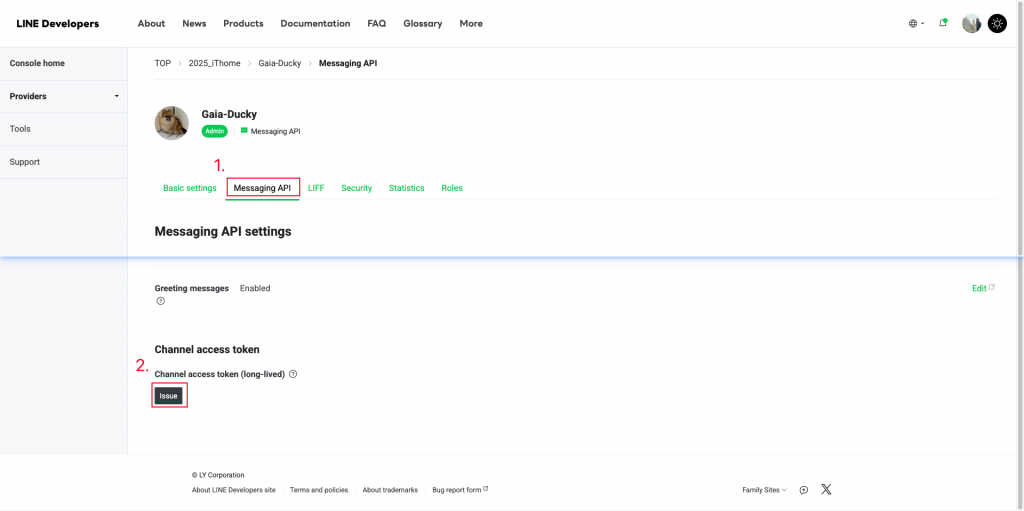Click the LINE Developers logo

pyautogui.click(x=57, y=24)
